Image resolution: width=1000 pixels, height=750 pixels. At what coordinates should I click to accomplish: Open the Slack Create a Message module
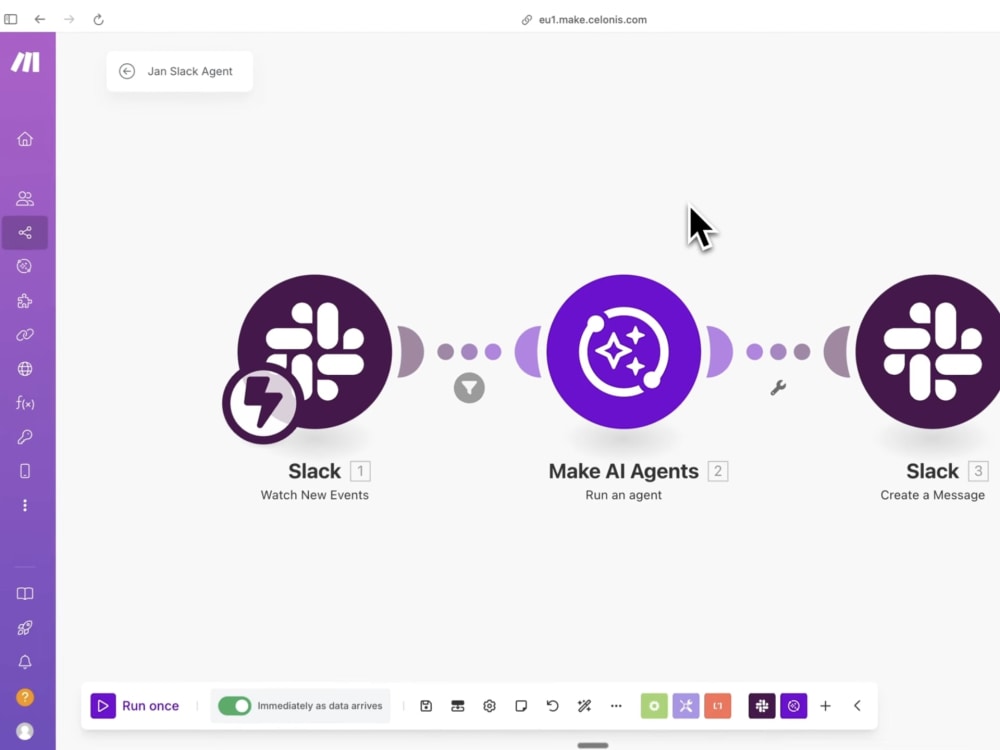coord(928,351)
